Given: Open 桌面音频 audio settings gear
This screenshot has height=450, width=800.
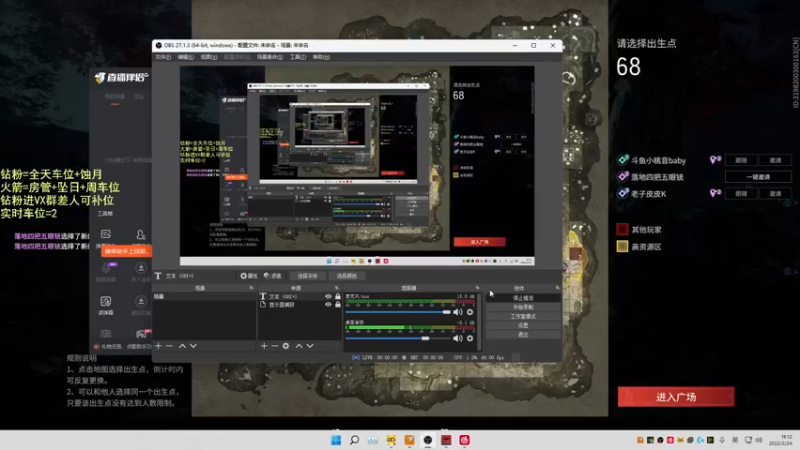Looking at the screenshot, I should coord(470,338).
